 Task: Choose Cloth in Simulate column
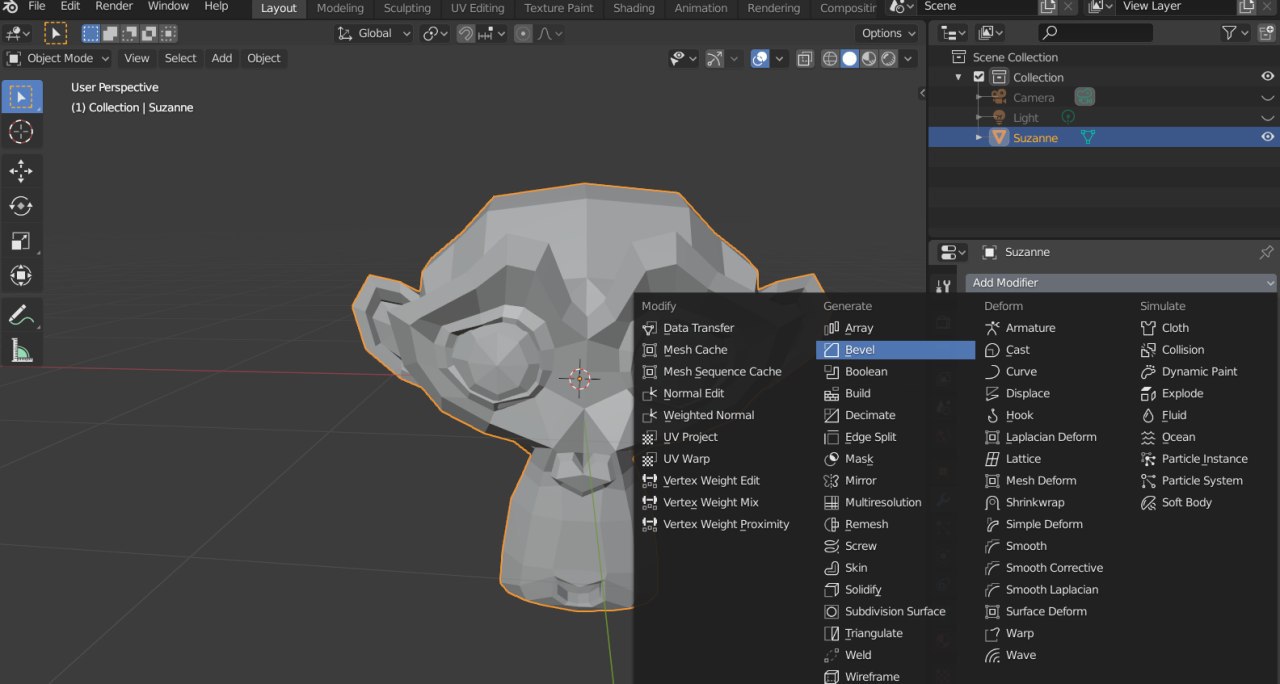point(1165,328)
